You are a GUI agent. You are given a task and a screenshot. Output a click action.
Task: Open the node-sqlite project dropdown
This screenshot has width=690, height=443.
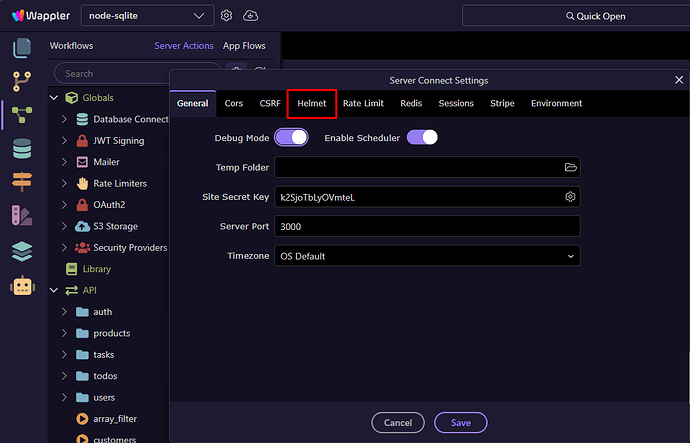(147, 16)
